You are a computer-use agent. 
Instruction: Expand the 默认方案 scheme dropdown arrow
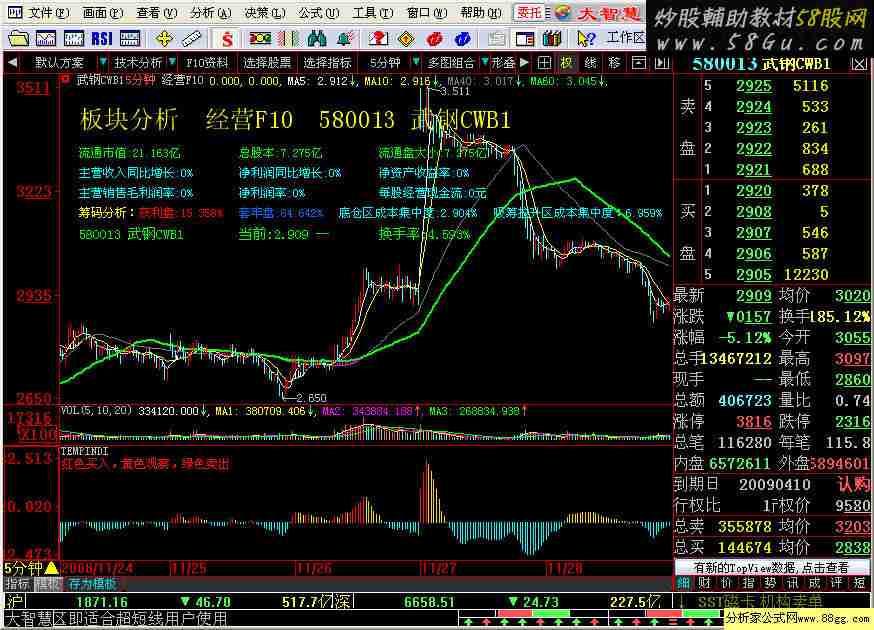tap(103, 62)
